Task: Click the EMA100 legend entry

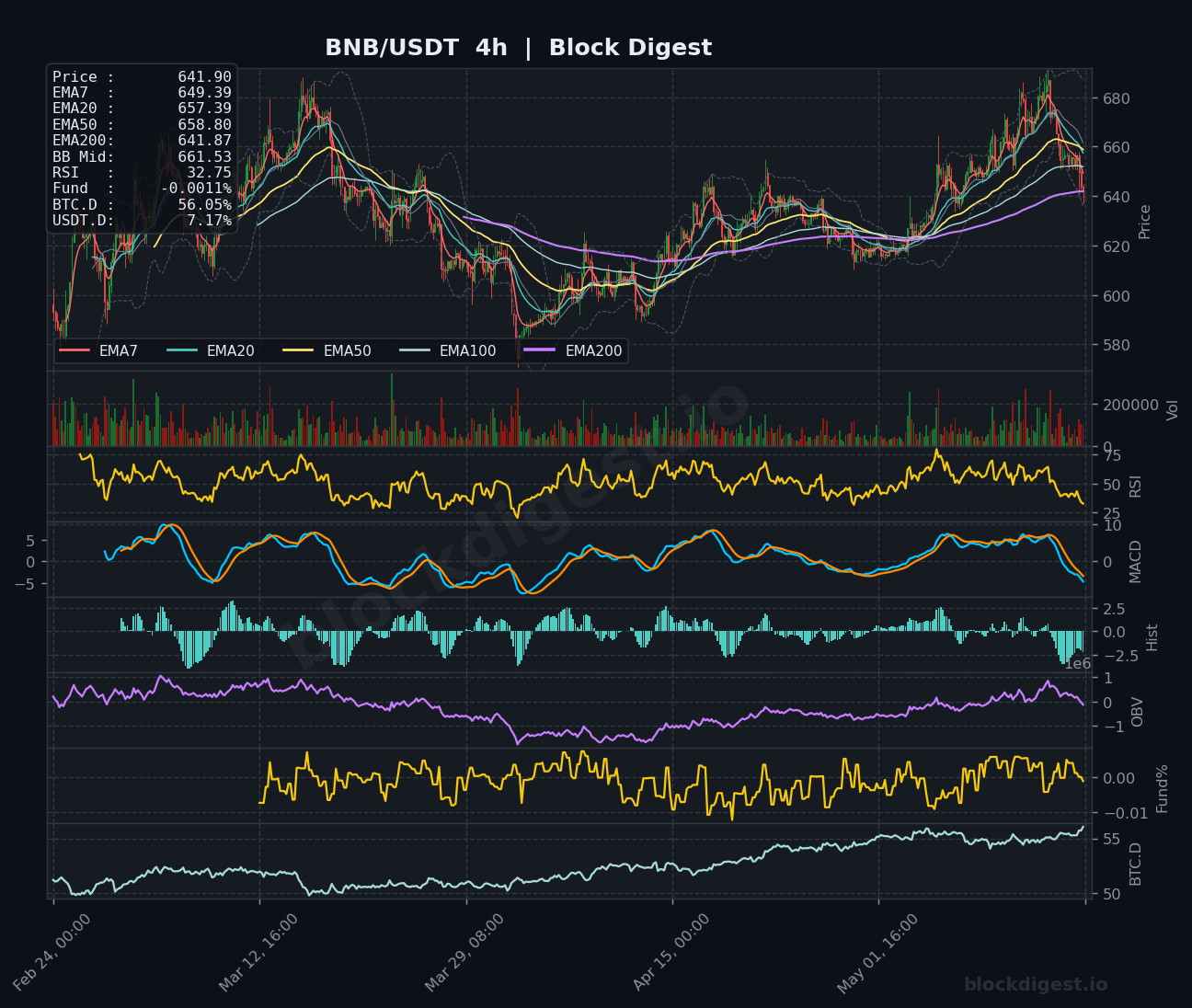Action: (448, 350)
